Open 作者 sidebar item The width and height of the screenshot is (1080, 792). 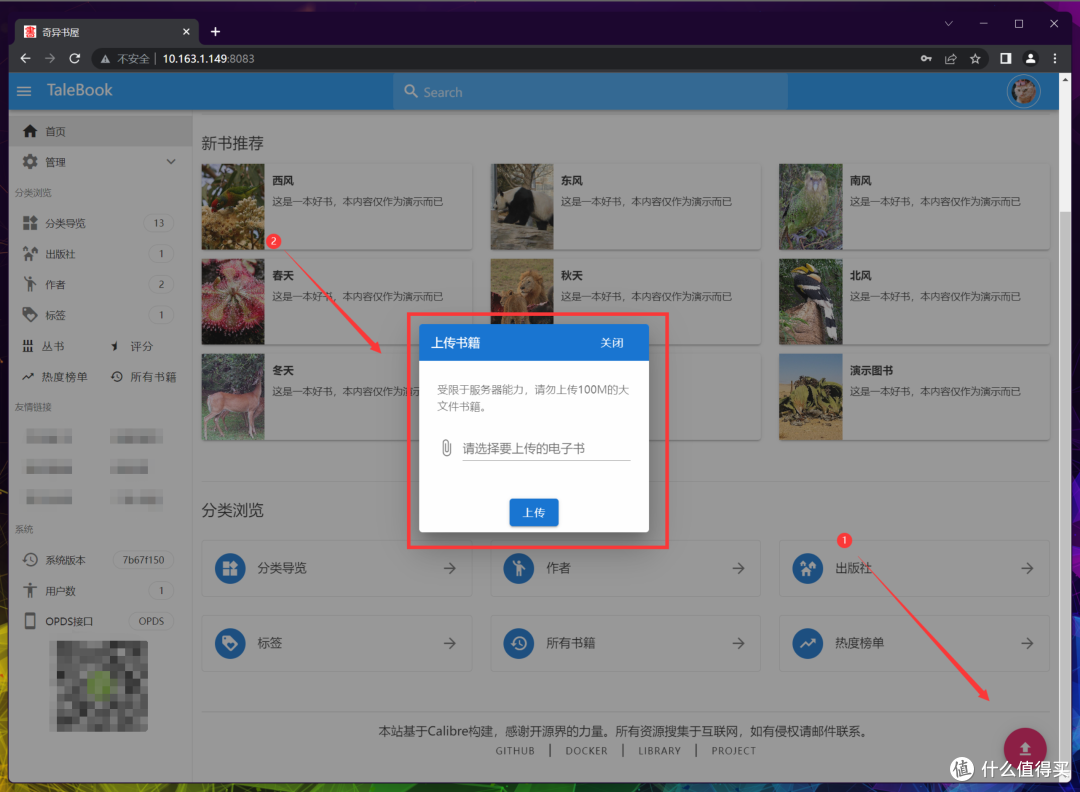(x=101, y=284)
